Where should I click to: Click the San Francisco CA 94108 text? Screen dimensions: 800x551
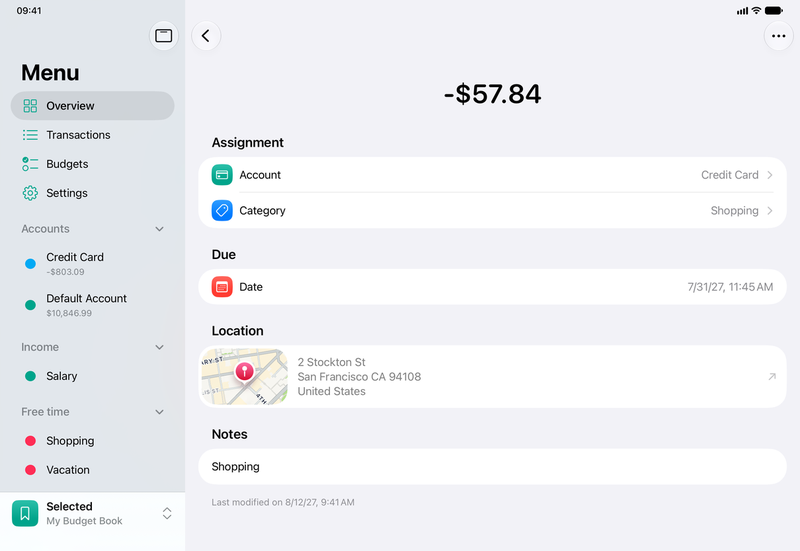[359, 377]
